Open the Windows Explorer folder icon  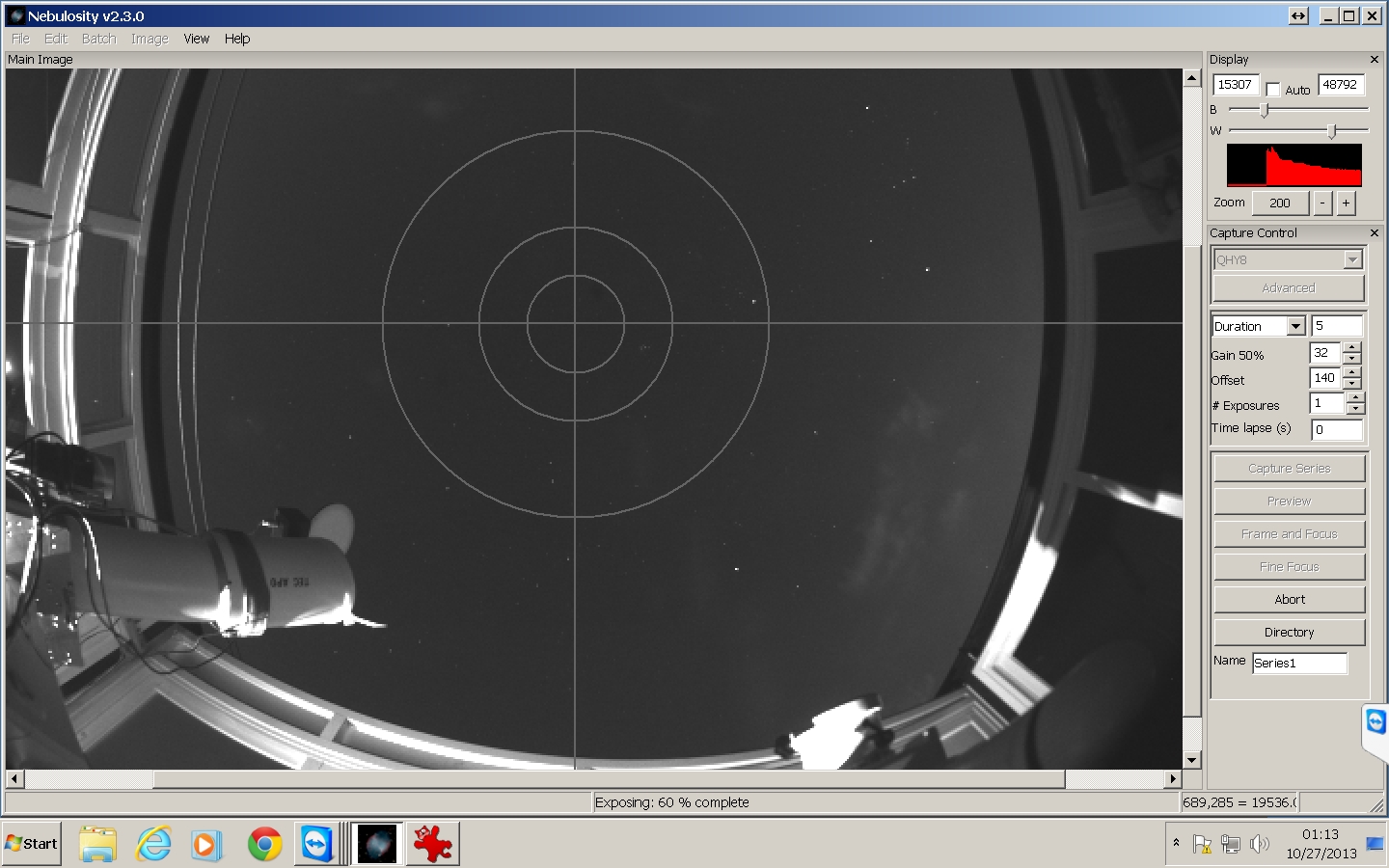[97, 844]
